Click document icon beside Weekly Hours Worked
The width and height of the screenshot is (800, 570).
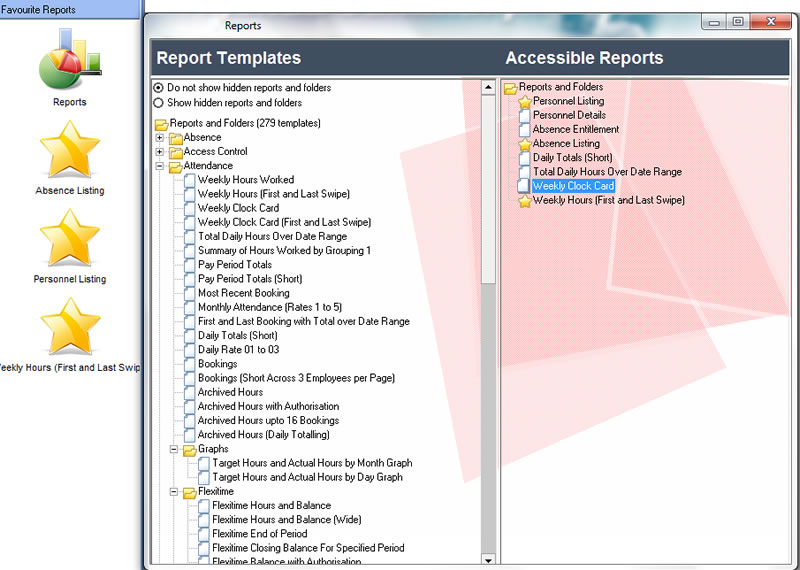(189, 180)
